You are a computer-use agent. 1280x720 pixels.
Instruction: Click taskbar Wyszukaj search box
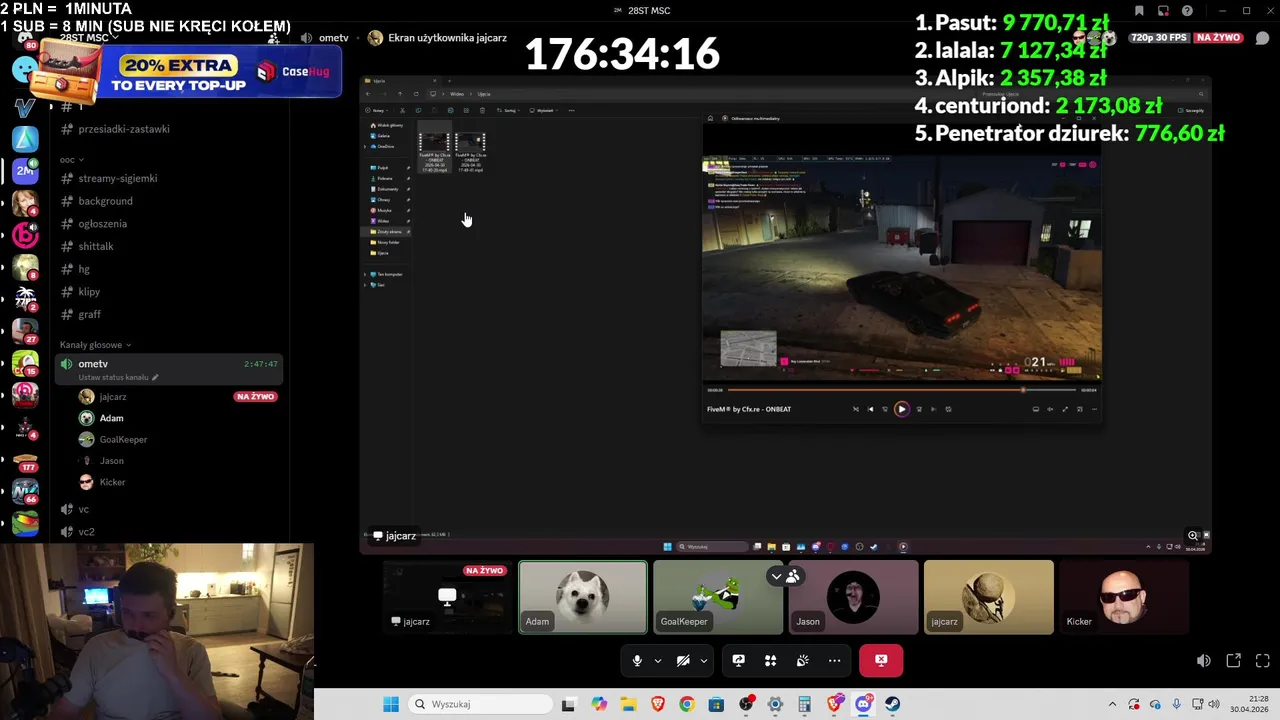click(x=482, y=704)
